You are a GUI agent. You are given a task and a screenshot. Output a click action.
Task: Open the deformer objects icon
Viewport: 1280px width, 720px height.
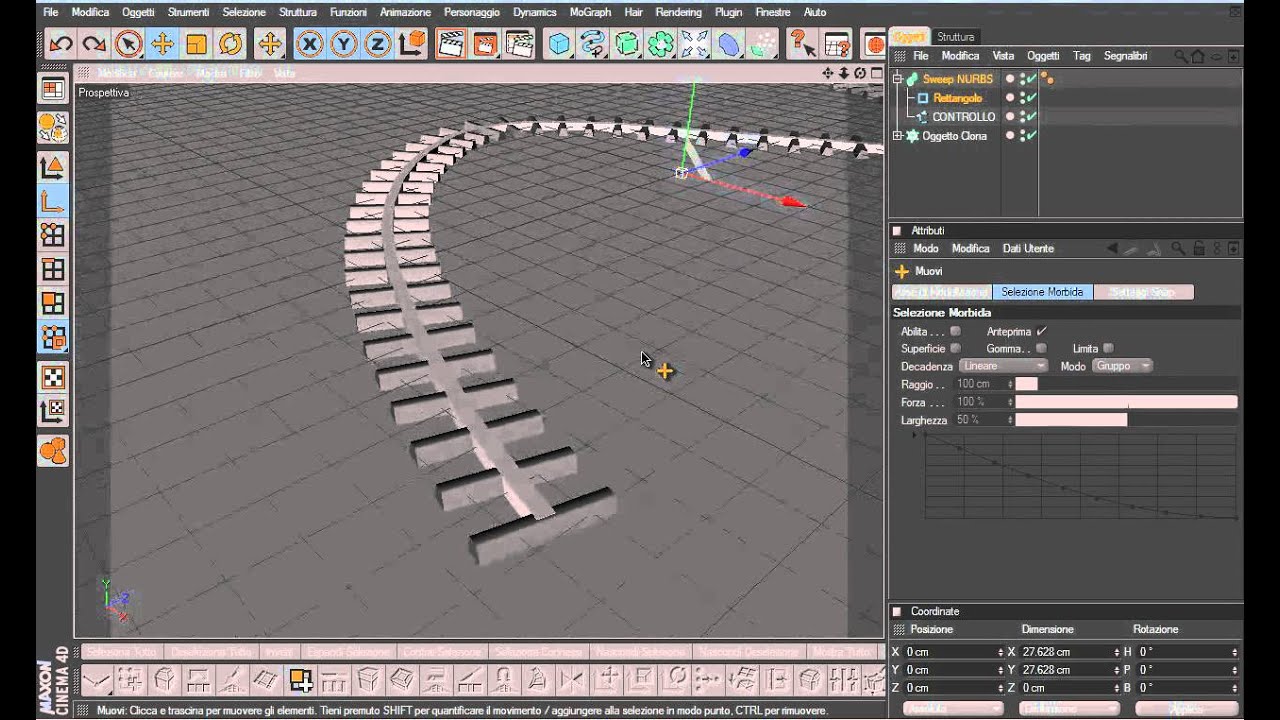click(x=730, y=44)
